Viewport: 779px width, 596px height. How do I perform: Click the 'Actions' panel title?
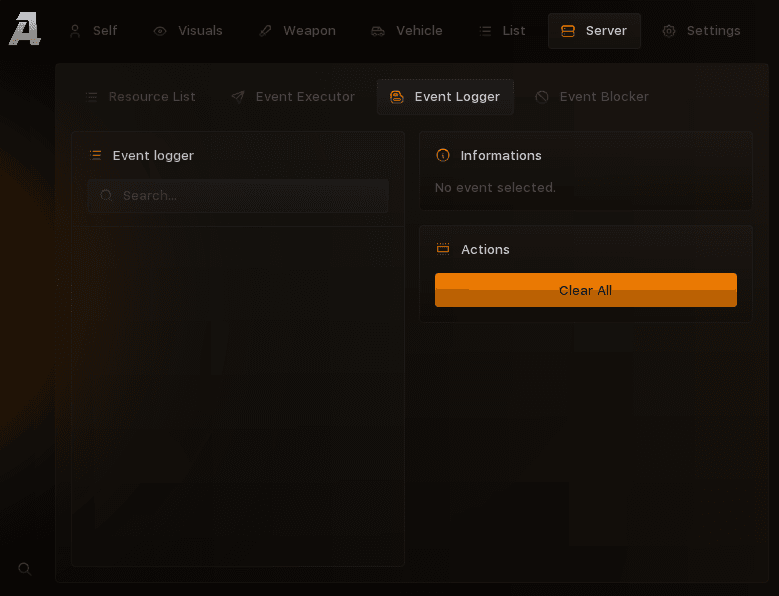click(485, 249)
